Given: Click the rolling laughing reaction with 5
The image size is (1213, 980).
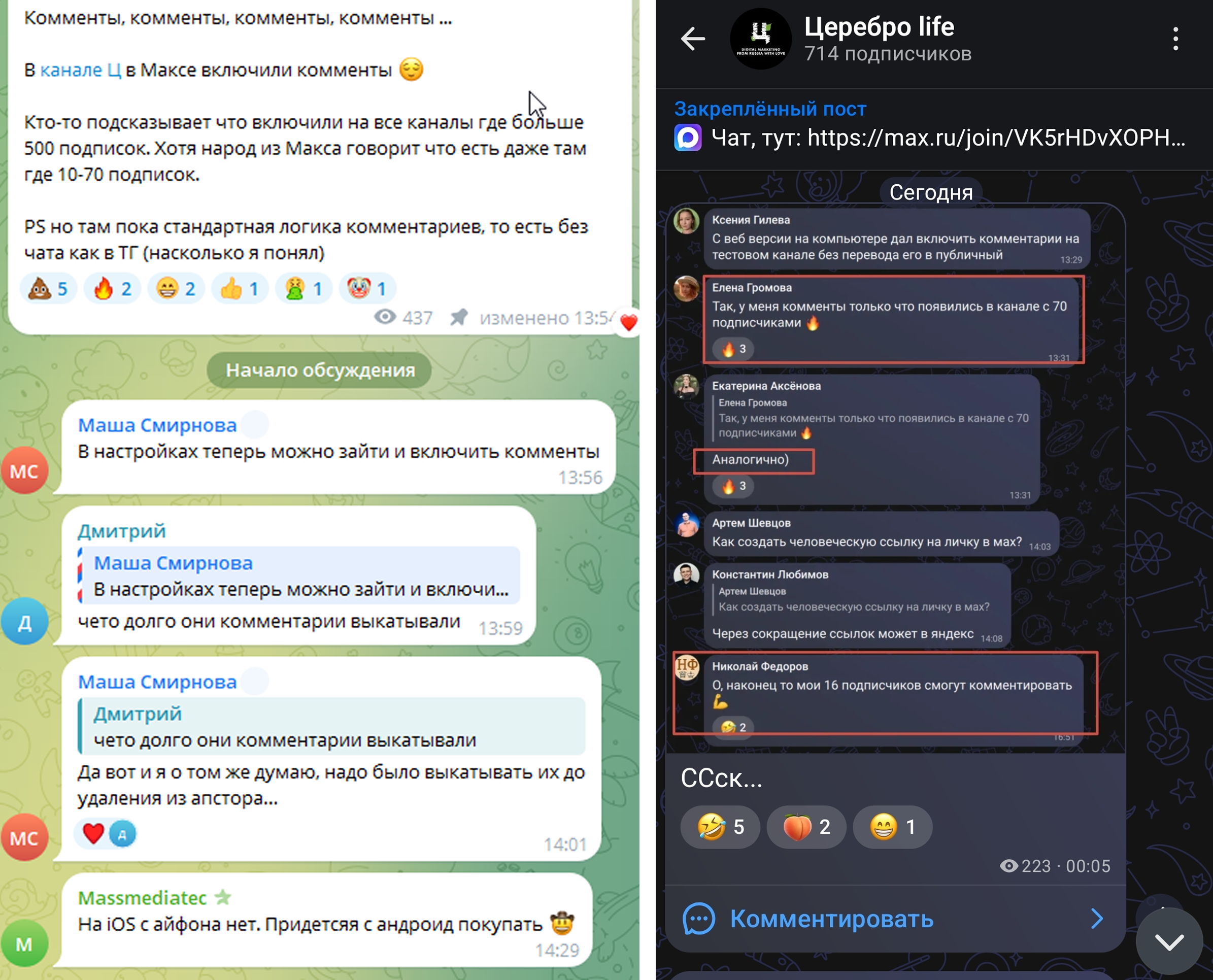Looking at the screenshot, I should click(720, 827).
